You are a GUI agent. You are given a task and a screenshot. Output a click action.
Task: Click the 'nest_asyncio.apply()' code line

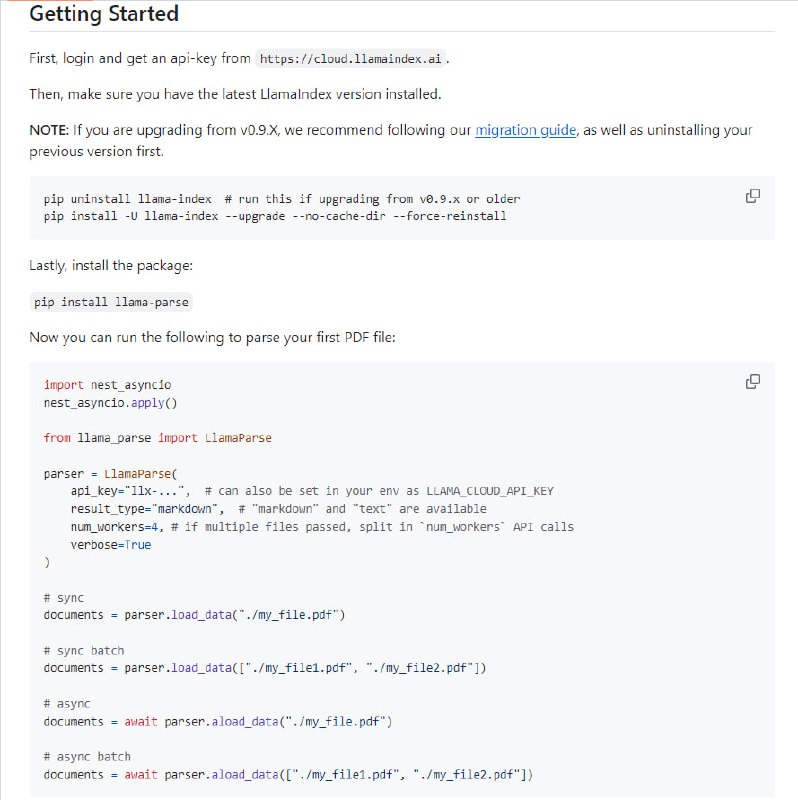[x=110, y=403]
